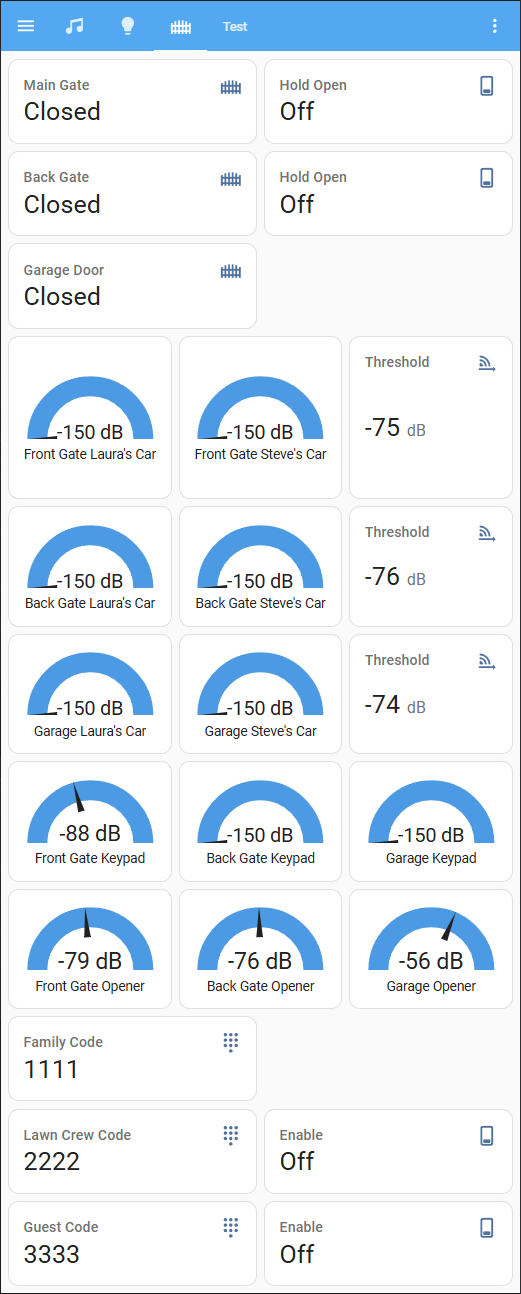521x1294 pixels.
Task: Open the three-dot overflow menu
Action: pyautogui.click(x=494, y=26)
